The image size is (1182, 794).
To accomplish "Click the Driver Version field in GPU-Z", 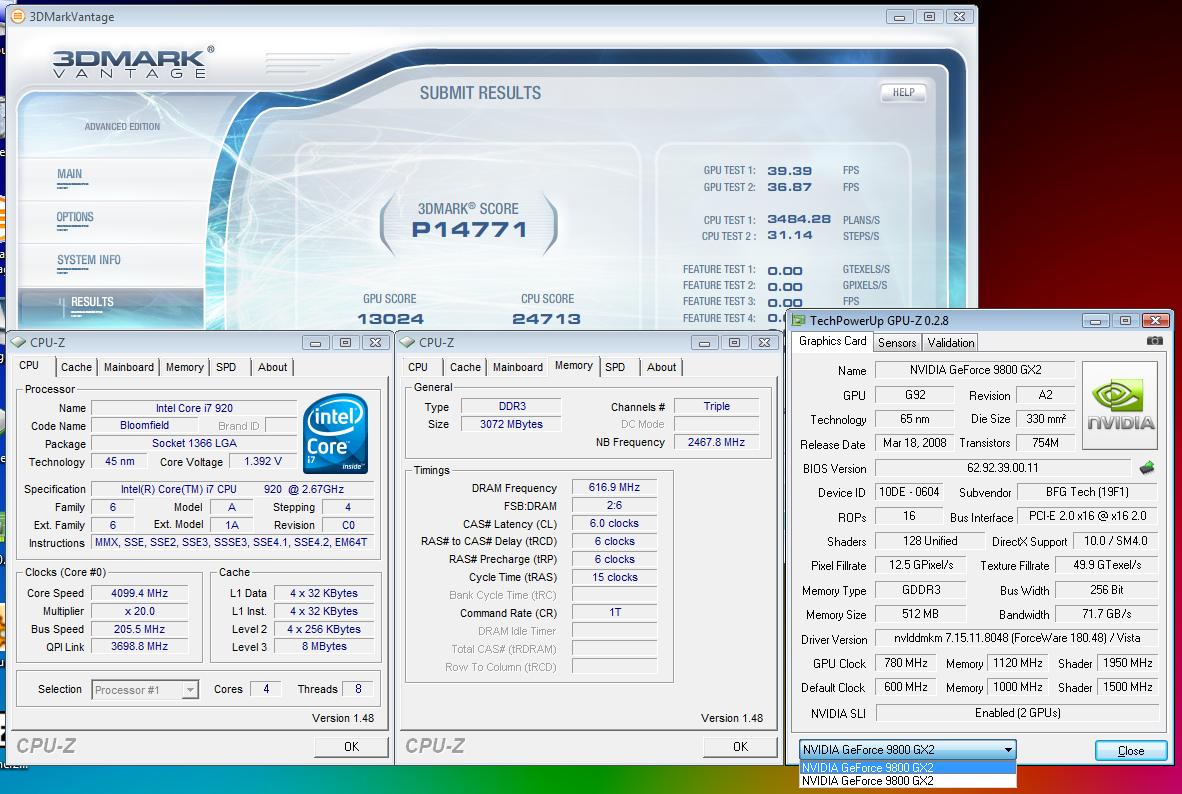I will tap(1016, 638).
